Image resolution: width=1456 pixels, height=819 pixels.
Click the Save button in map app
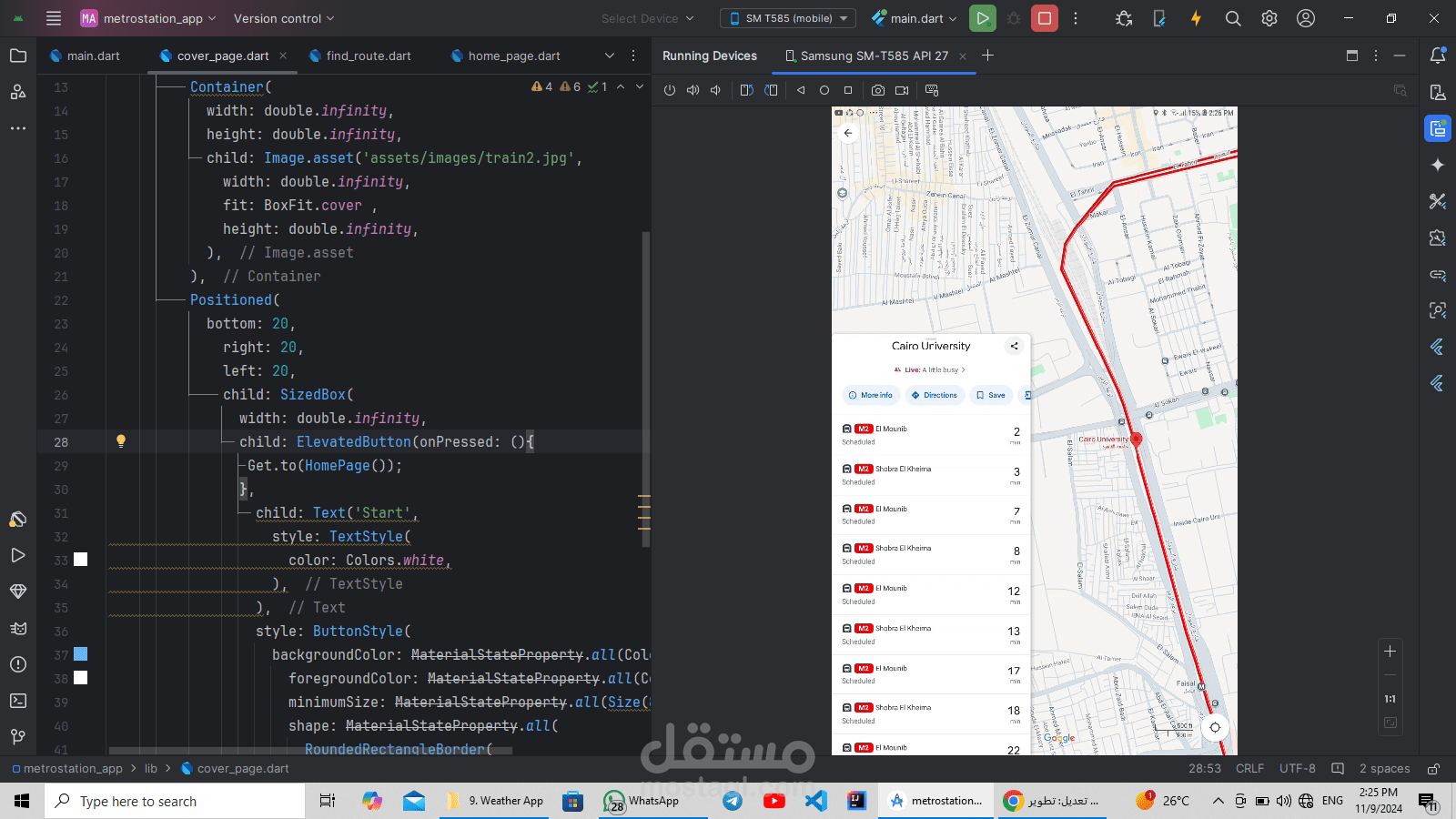[x=991, y=395]
